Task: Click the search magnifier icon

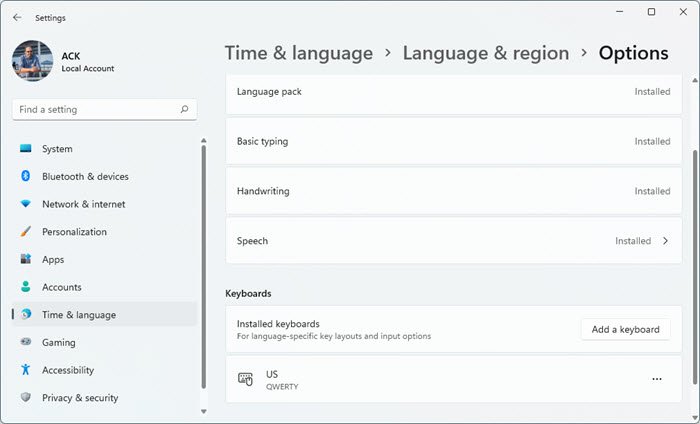Action: (x=184, y=109)
